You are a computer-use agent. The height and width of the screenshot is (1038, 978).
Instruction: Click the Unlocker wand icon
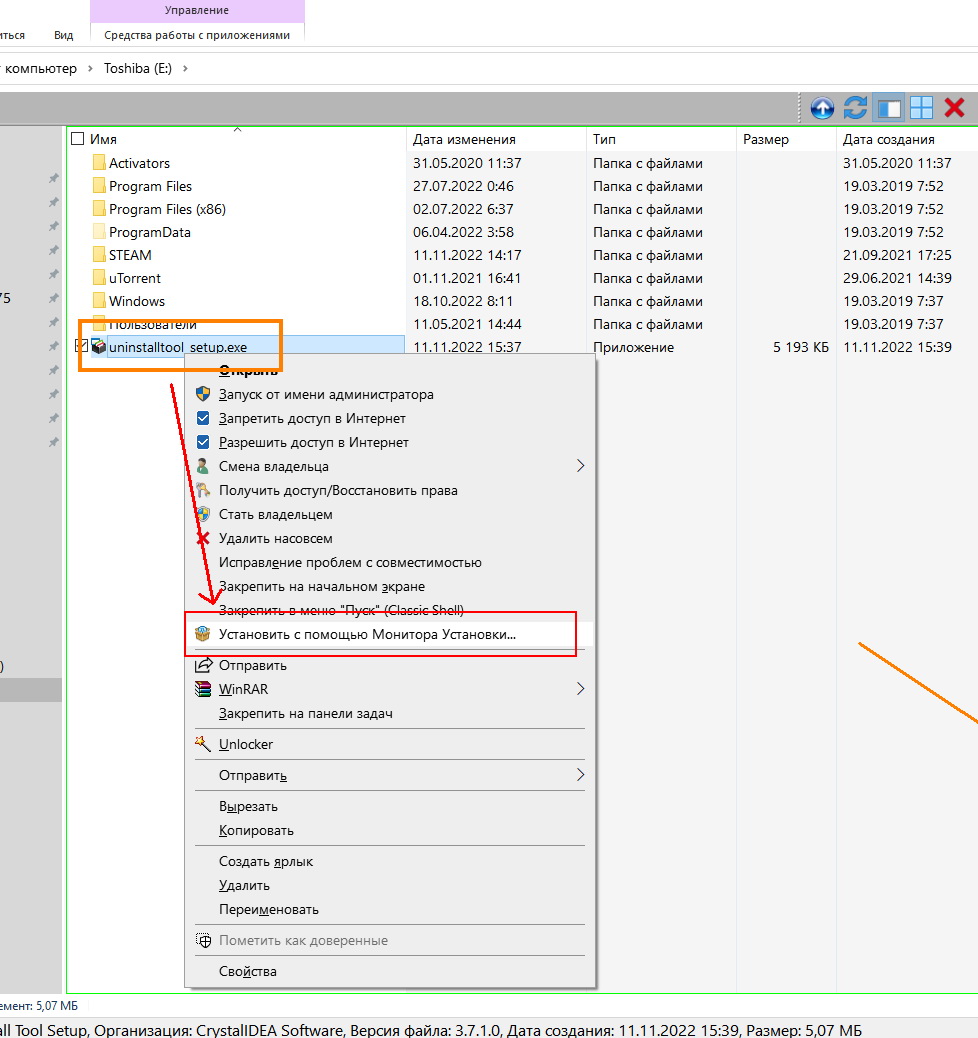pos(203,744)
